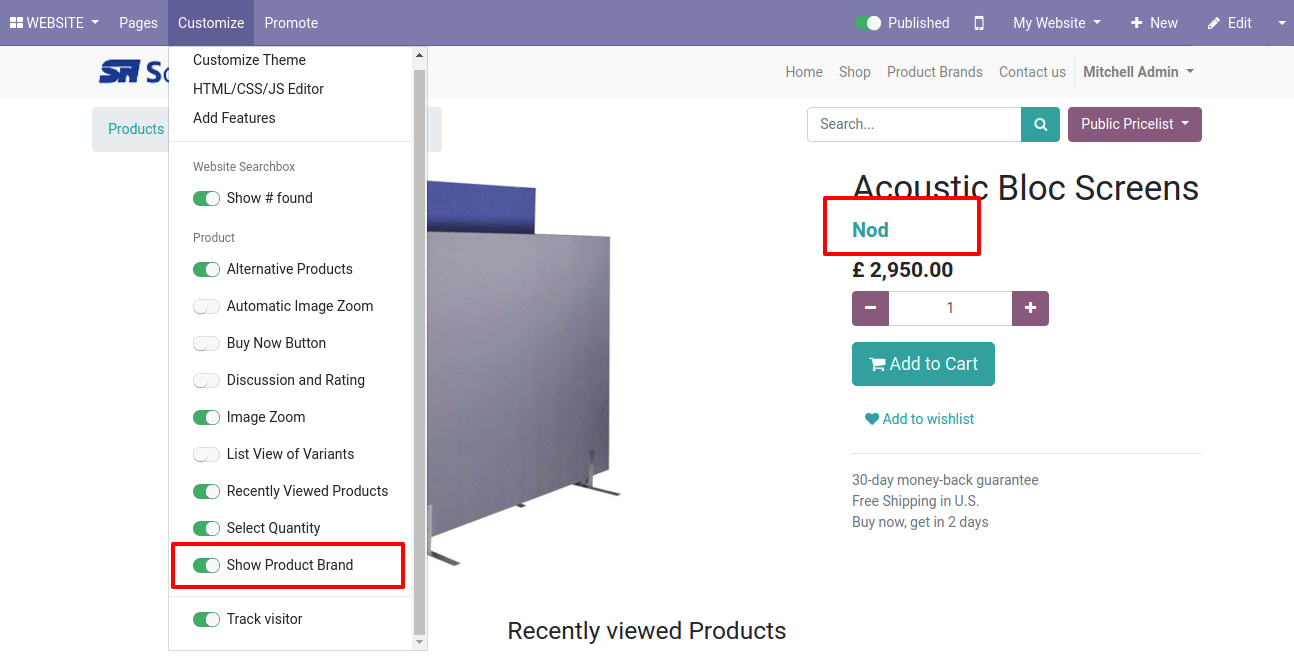Open the Mitchell Admin user menu
The width and height of the screenshot is (1294, 672).
(1137, 72)
